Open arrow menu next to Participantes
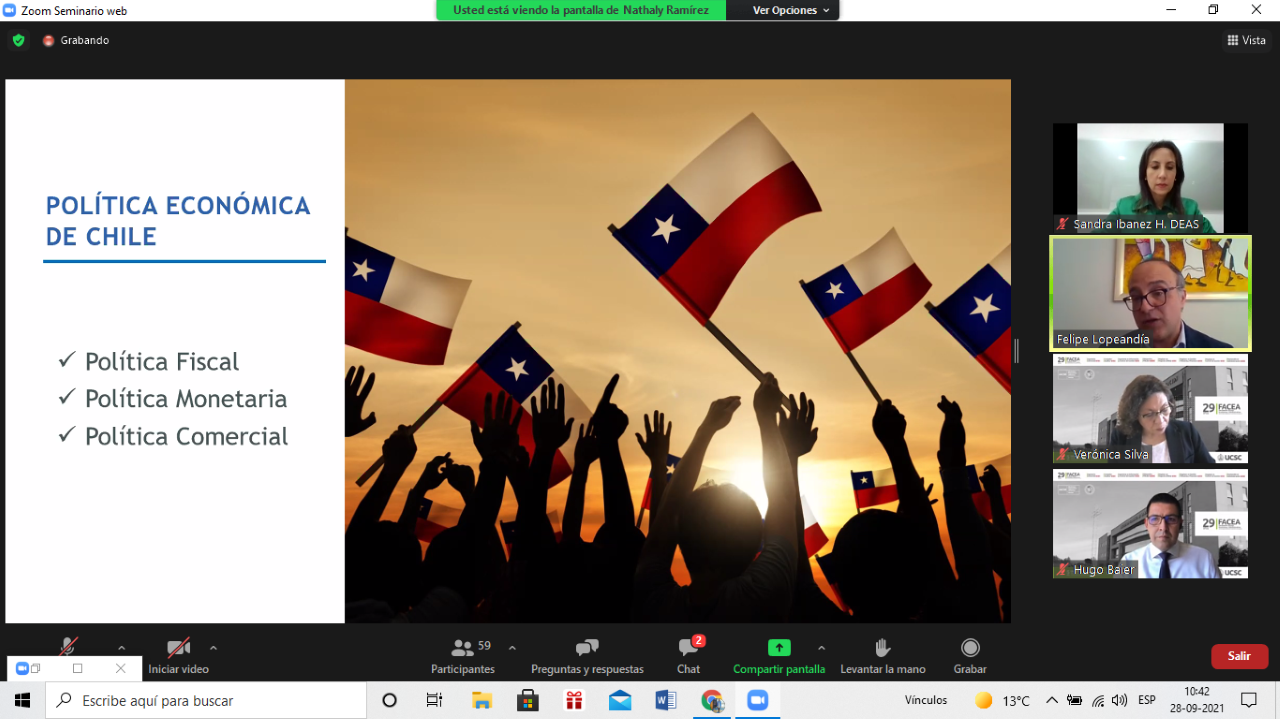 pyautogui.click(x=512, y=648)
